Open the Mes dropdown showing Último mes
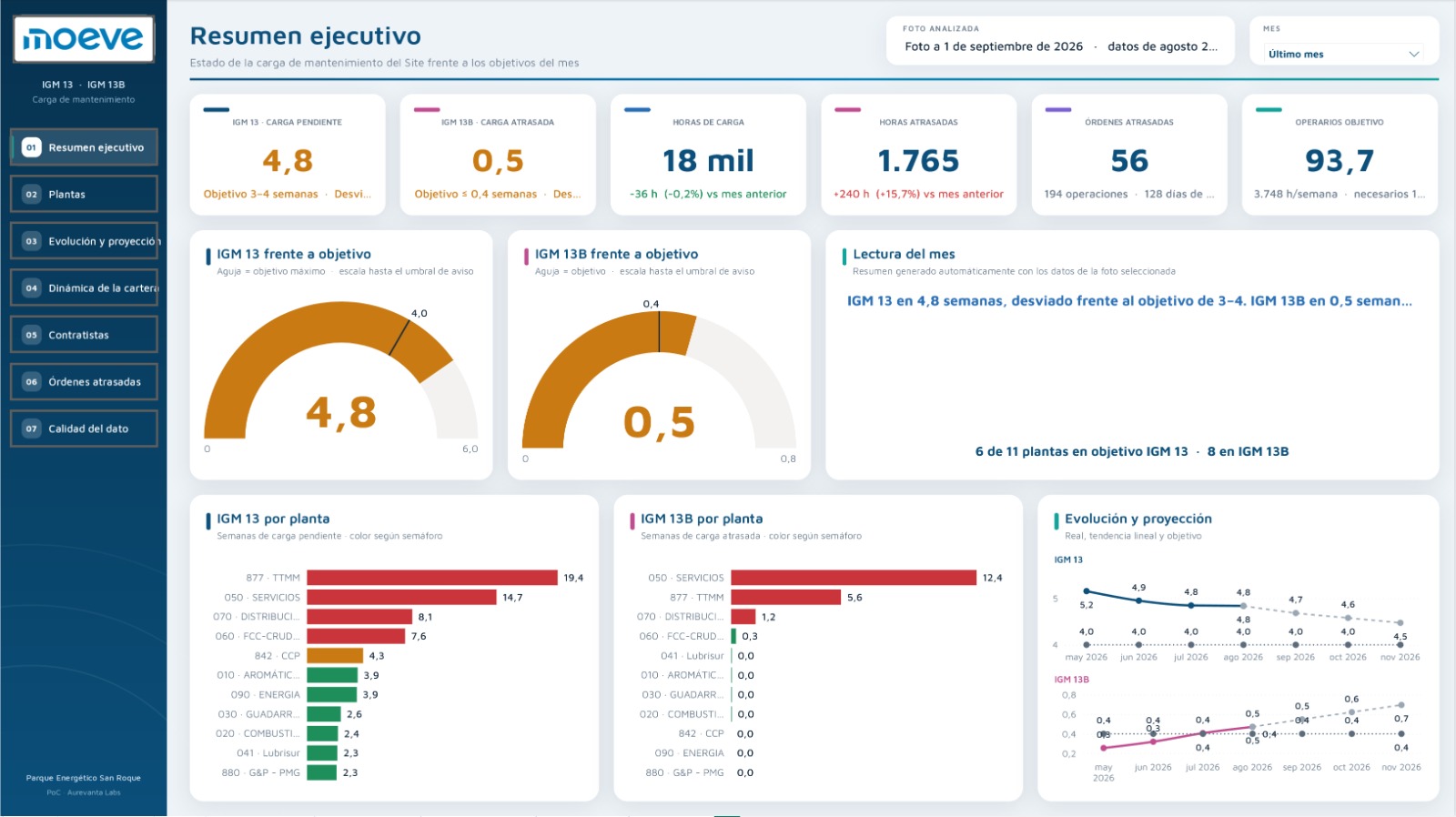 (x=1343, y=54)
